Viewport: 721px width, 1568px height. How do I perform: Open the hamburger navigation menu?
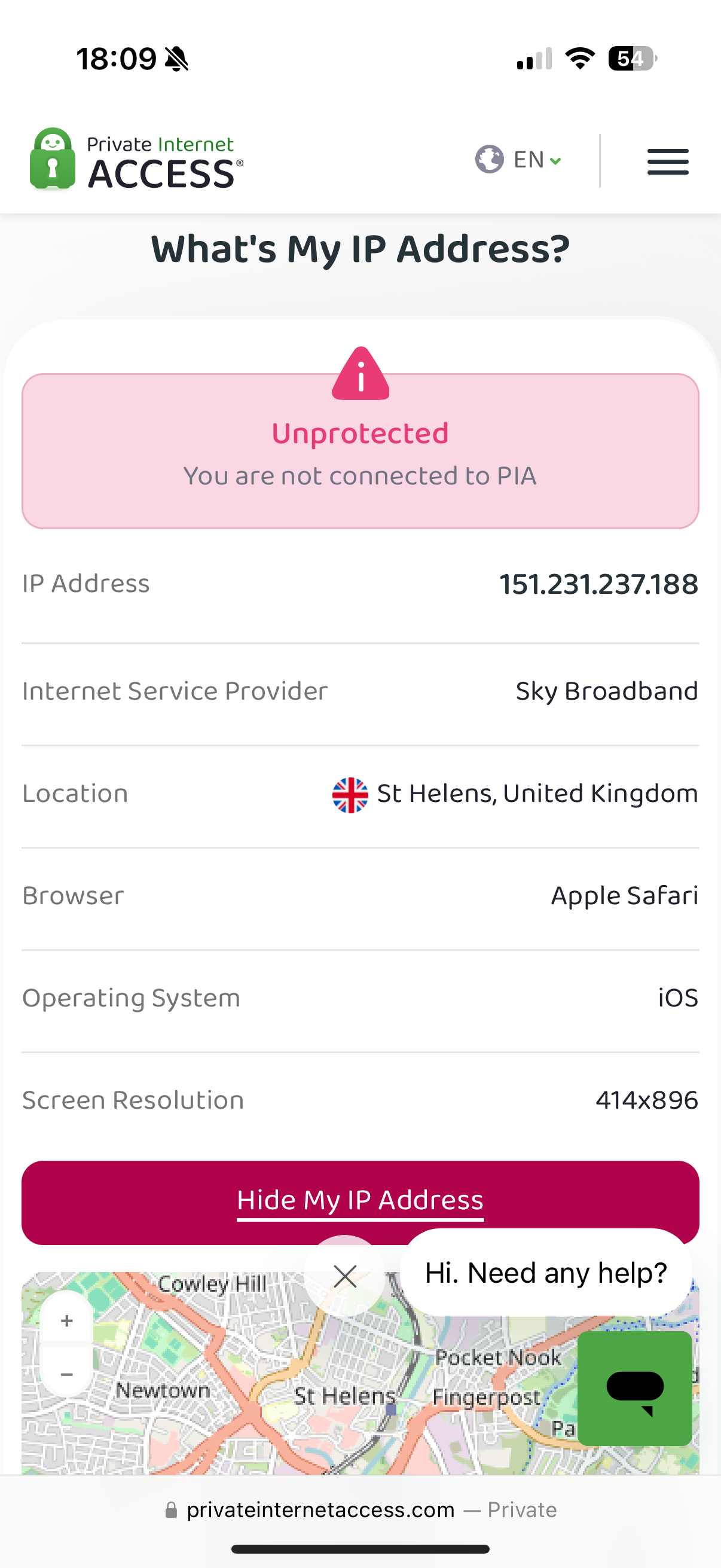pos(667,161)
